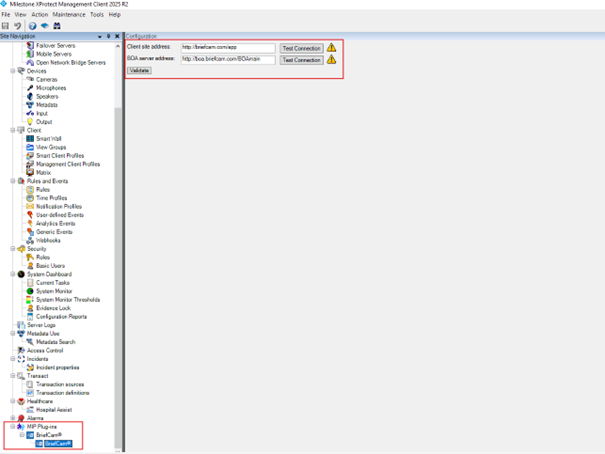Select Incident properties tree item
The width and height of the screenshot is (605, 454).
pos(57,367)
